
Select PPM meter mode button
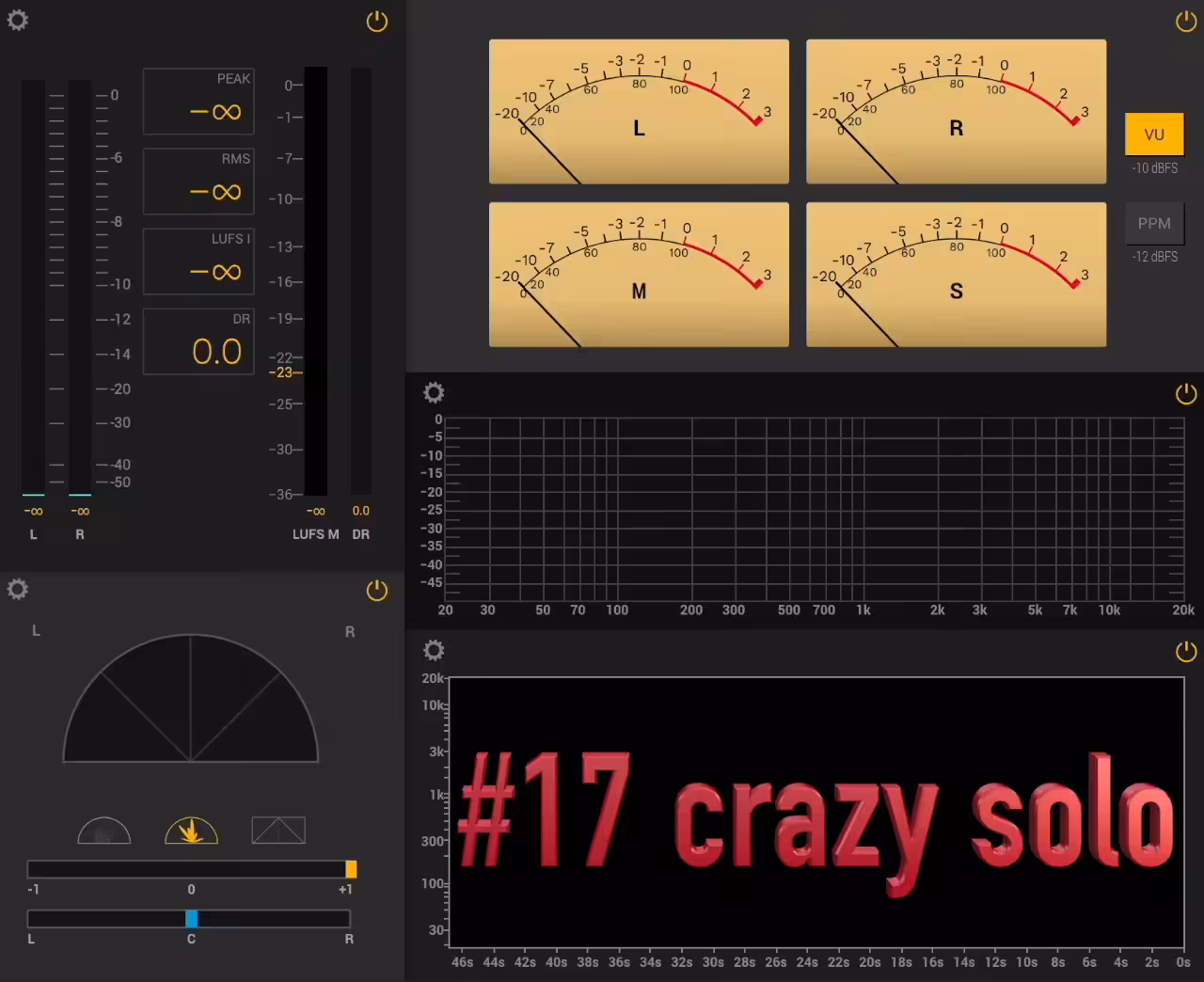[1154, 223]
